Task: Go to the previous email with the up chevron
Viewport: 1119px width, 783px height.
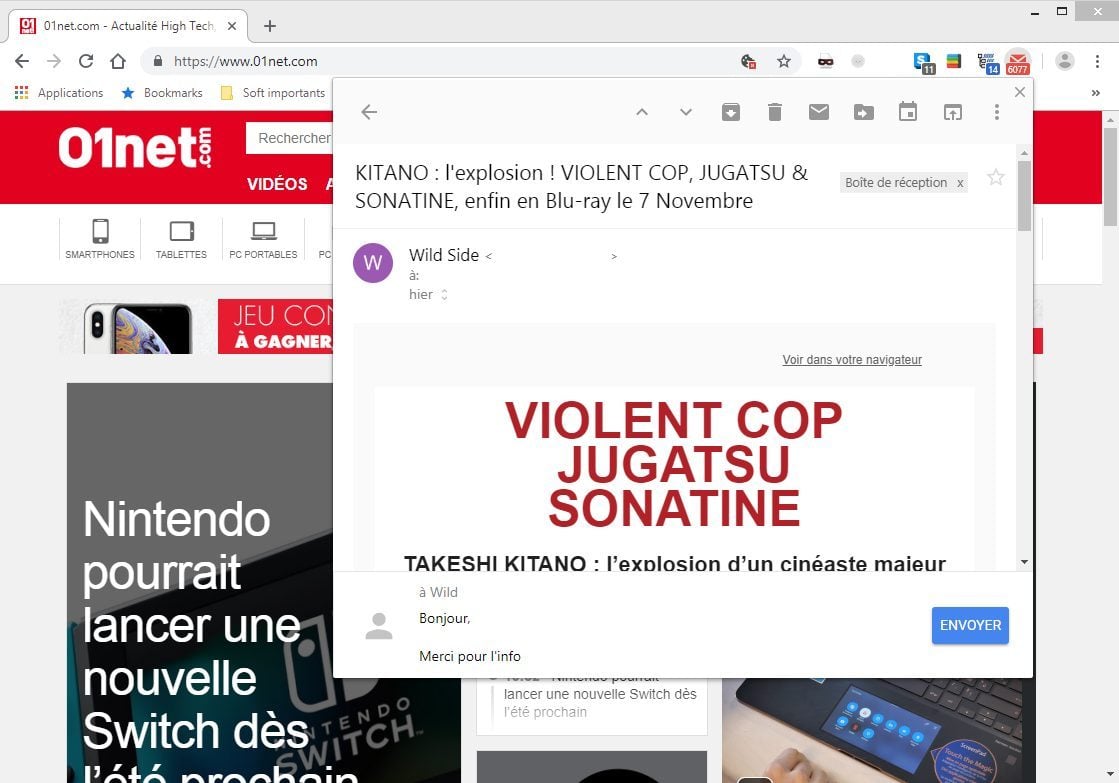Action: coord(642,112)
